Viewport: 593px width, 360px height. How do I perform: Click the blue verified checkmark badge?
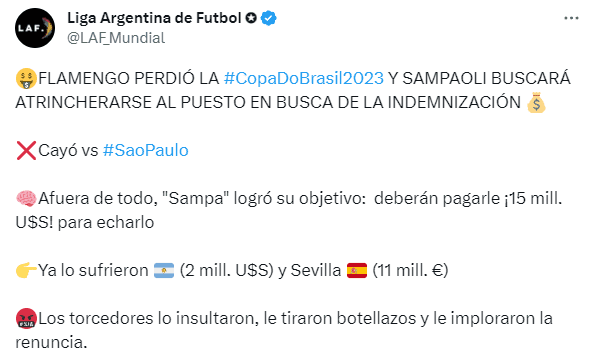[x=269, y=18]
